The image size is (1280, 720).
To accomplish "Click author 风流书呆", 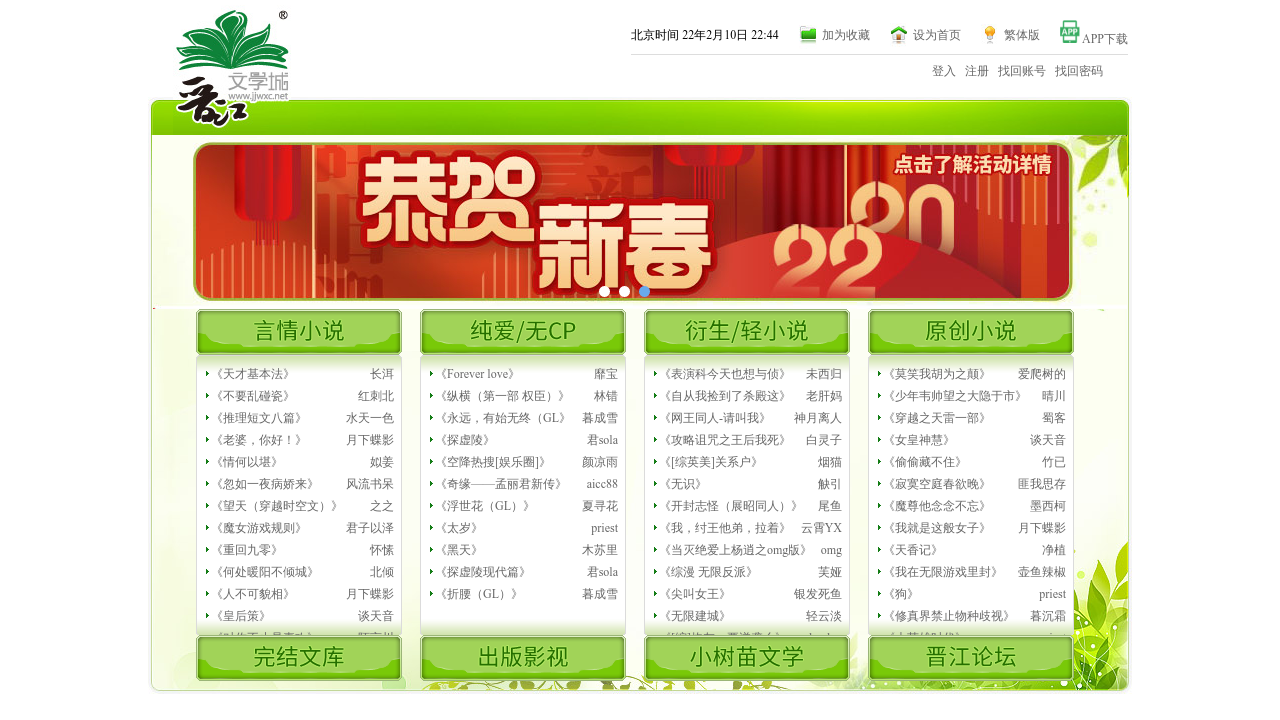I will tap(370, 484).
